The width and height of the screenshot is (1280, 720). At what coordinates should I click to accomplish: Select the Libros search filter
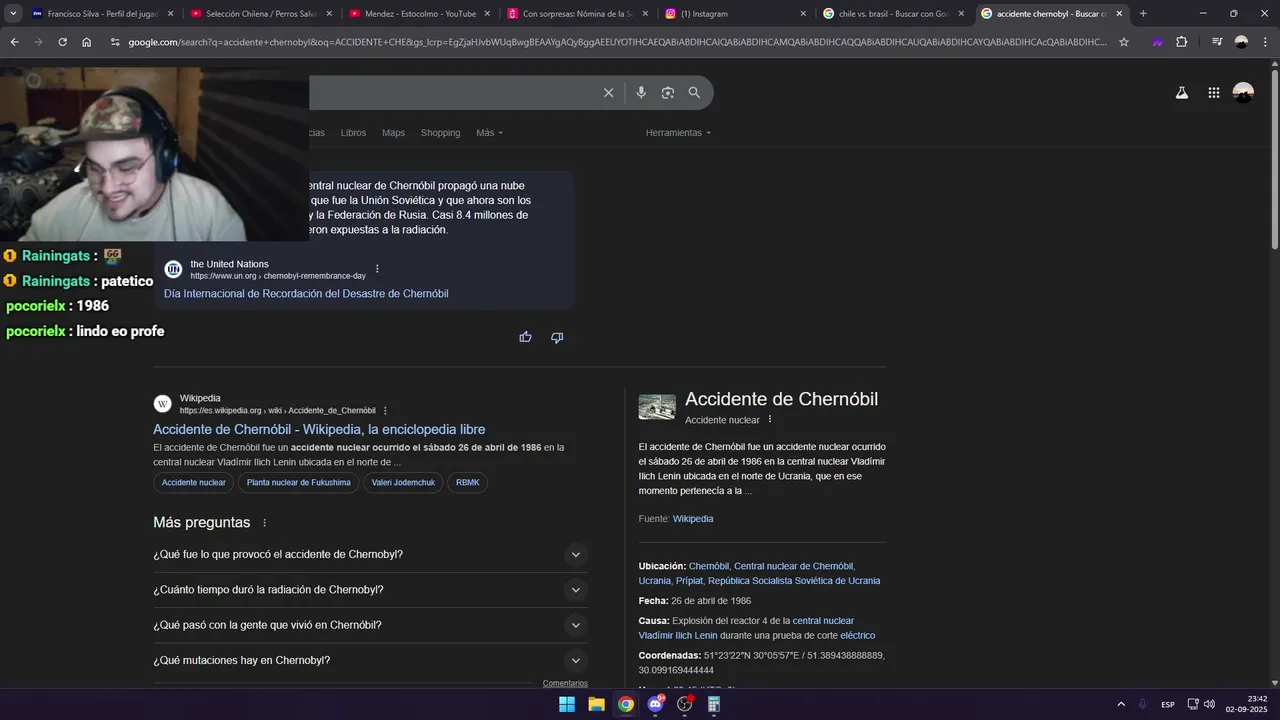tap(353, 133)
